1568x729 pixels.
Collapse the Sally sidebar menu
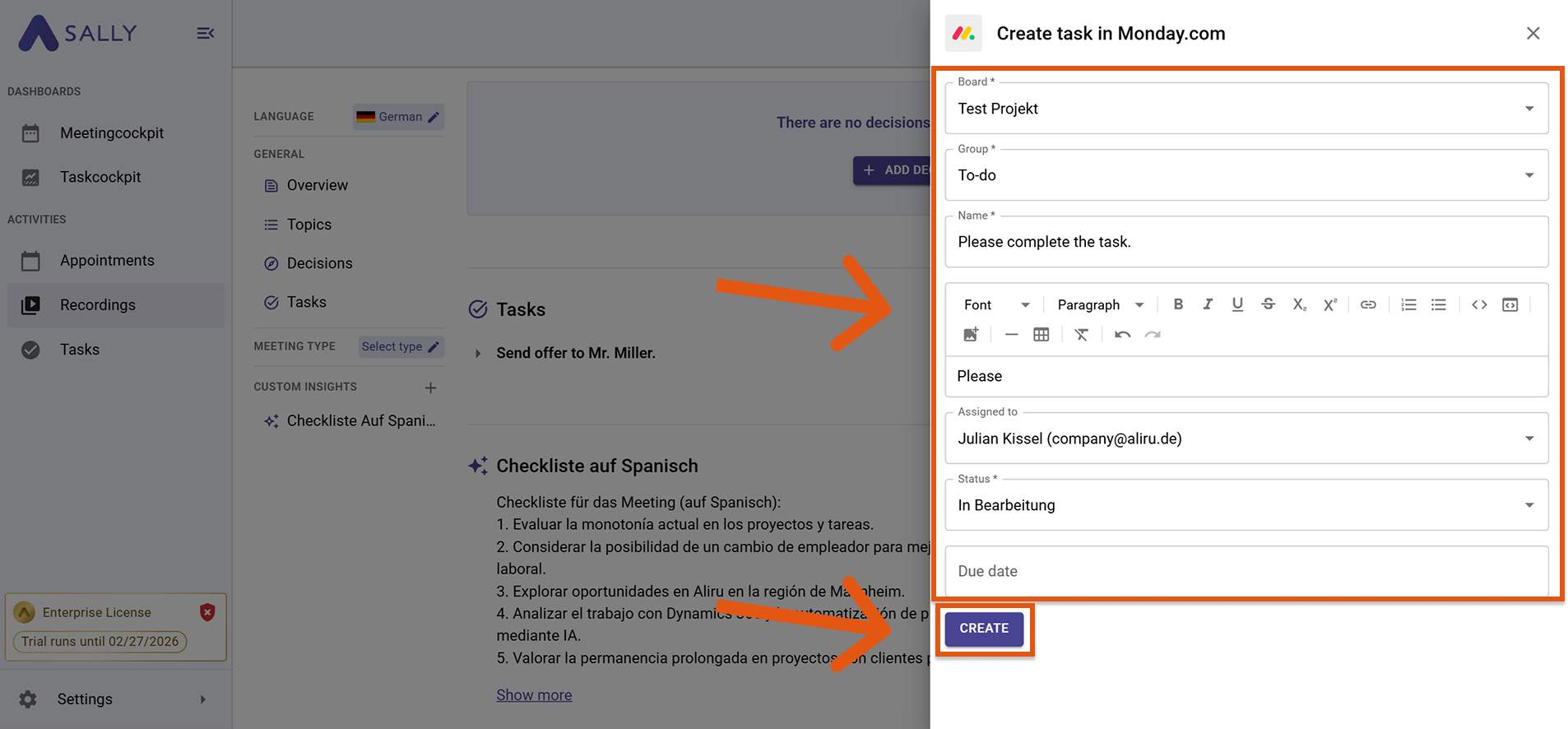[x=205, y=33]
